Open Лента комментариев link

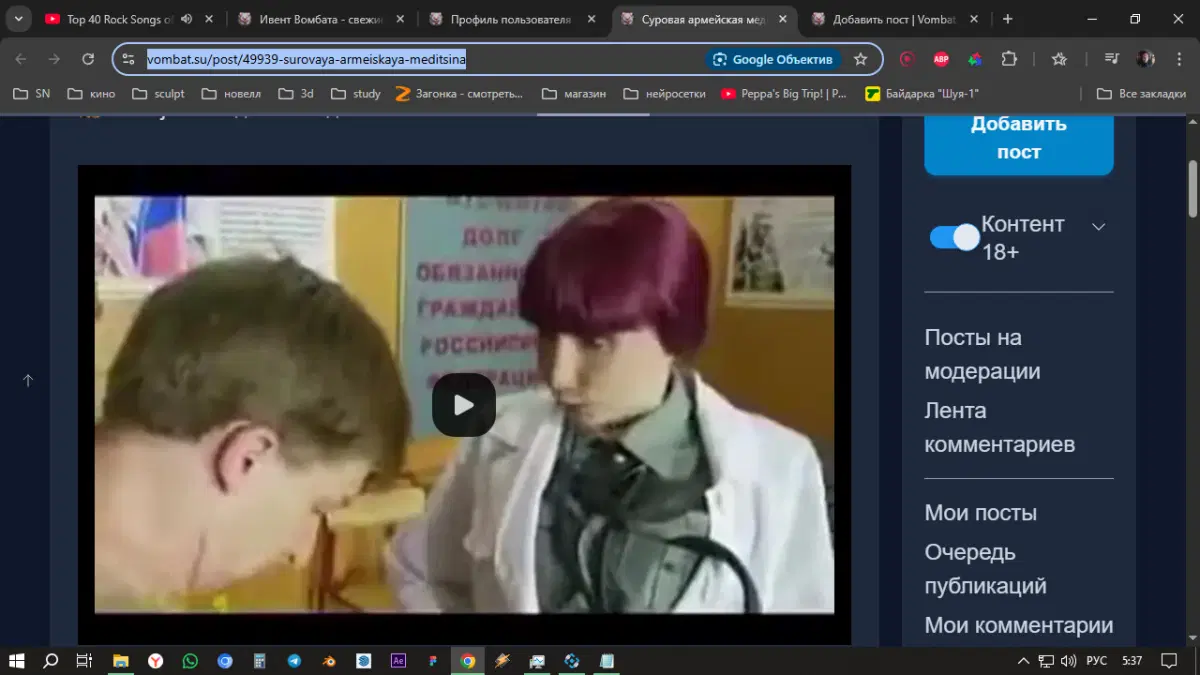pos(999,427)
